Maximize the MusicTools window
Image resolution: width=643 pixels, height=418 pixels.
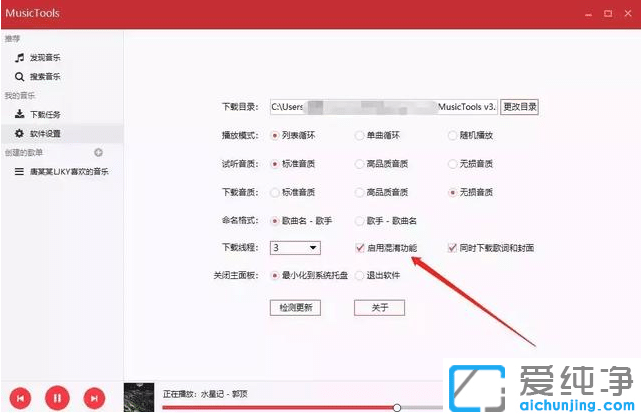(x=608, y=14)
